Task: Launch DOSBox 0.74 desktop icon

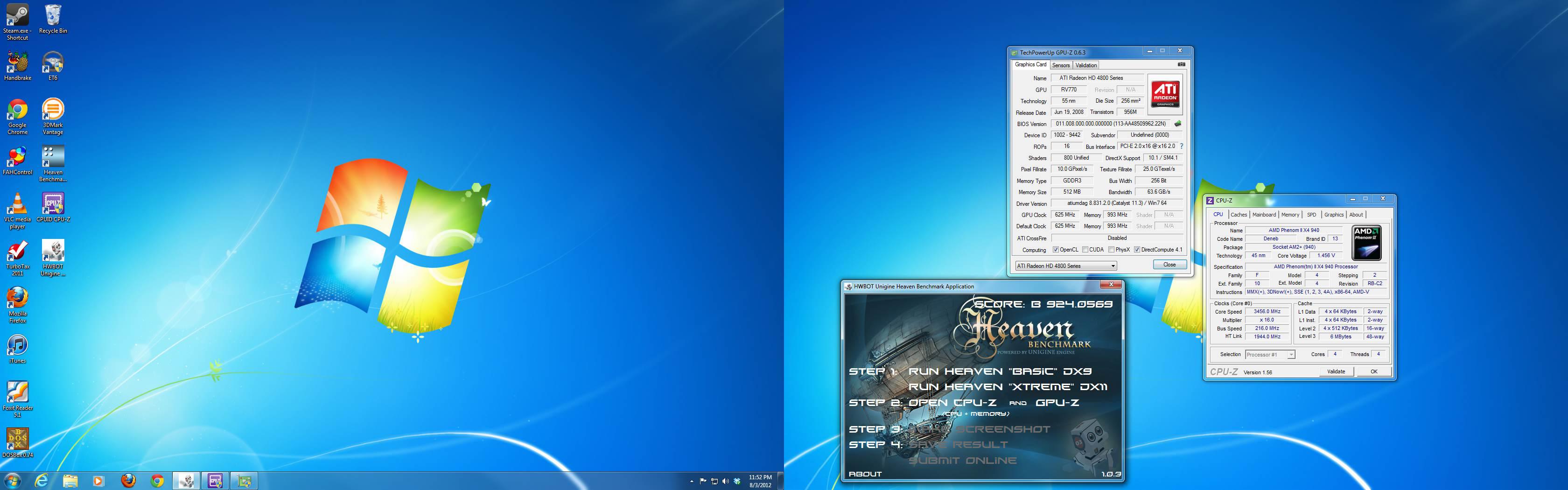Action: click(18, 443)
